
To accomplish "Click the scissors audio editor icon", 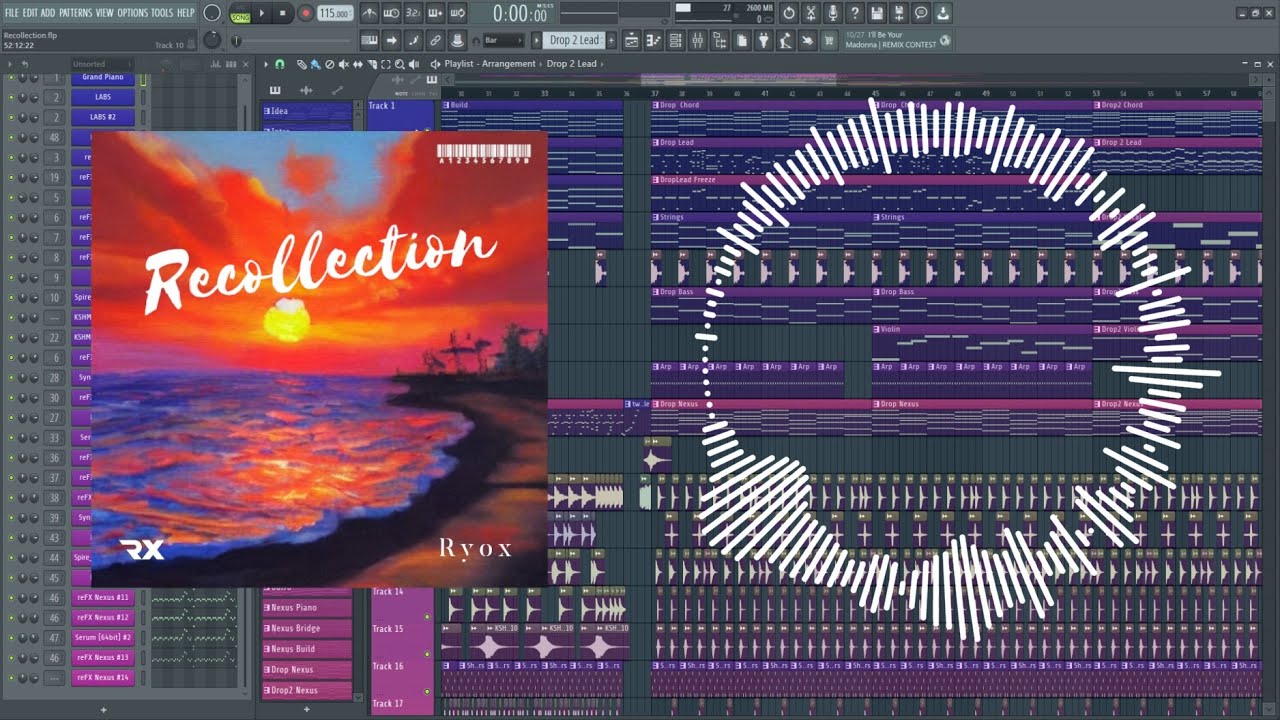I will (811, 14).
